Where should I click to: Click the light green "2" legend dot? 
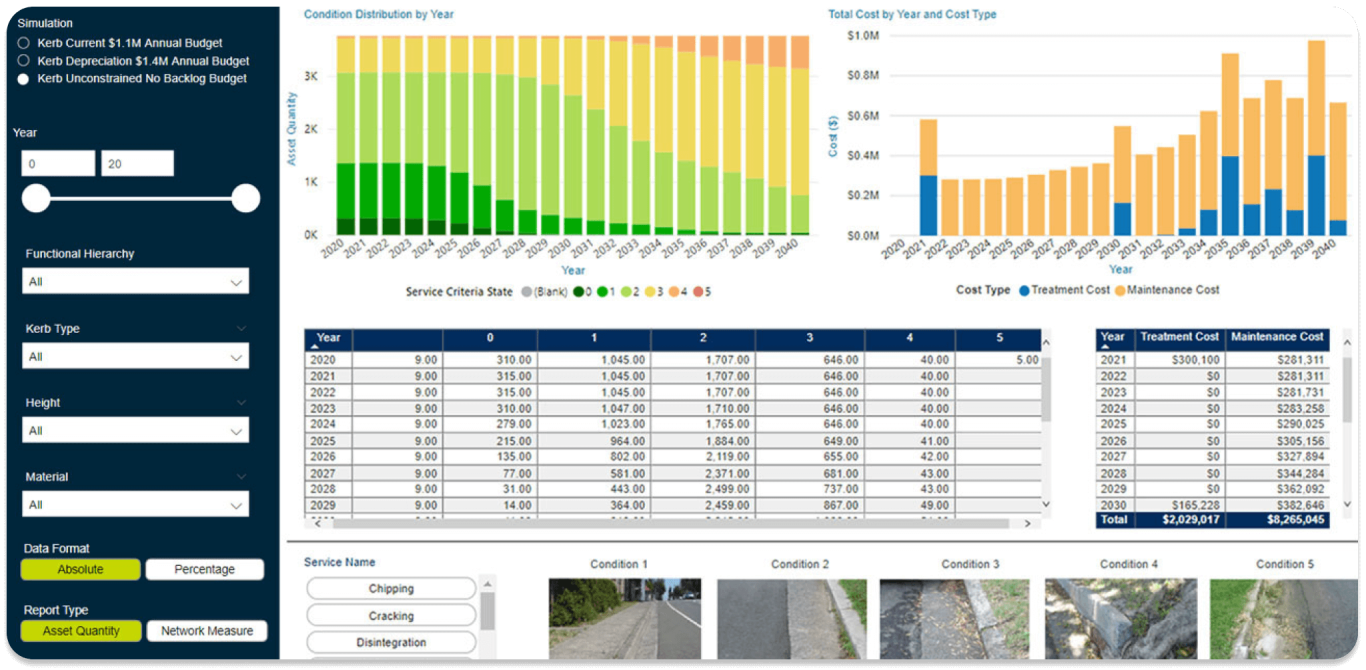click(x=624, y=291)
